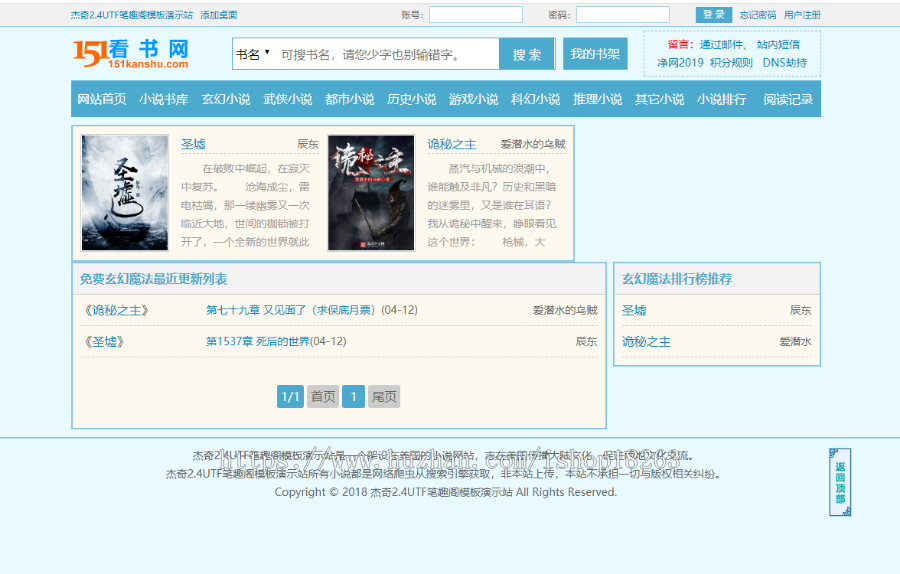The width and height of the screenshot is (900, 574).
Task: Click the 1/1 page indicator
Action: point(290,397)
